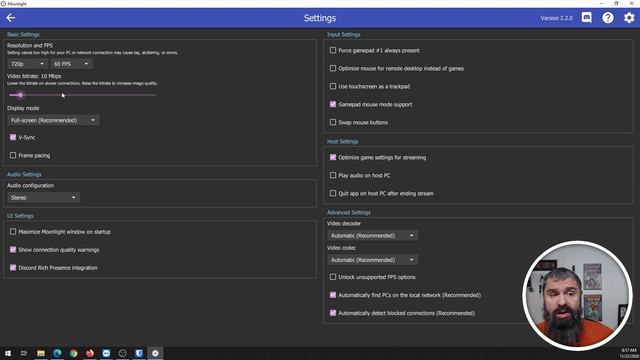Viewport: 640px width, 360px height.
Task: Check Quit app on host PC after stream
Action: [333, 193]
